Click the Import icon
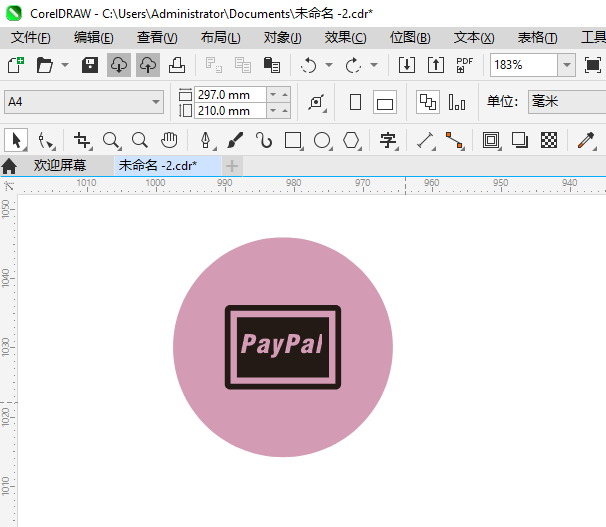Image resolution: width=606 pixels, height=527 pixels. tap(407, 65)
